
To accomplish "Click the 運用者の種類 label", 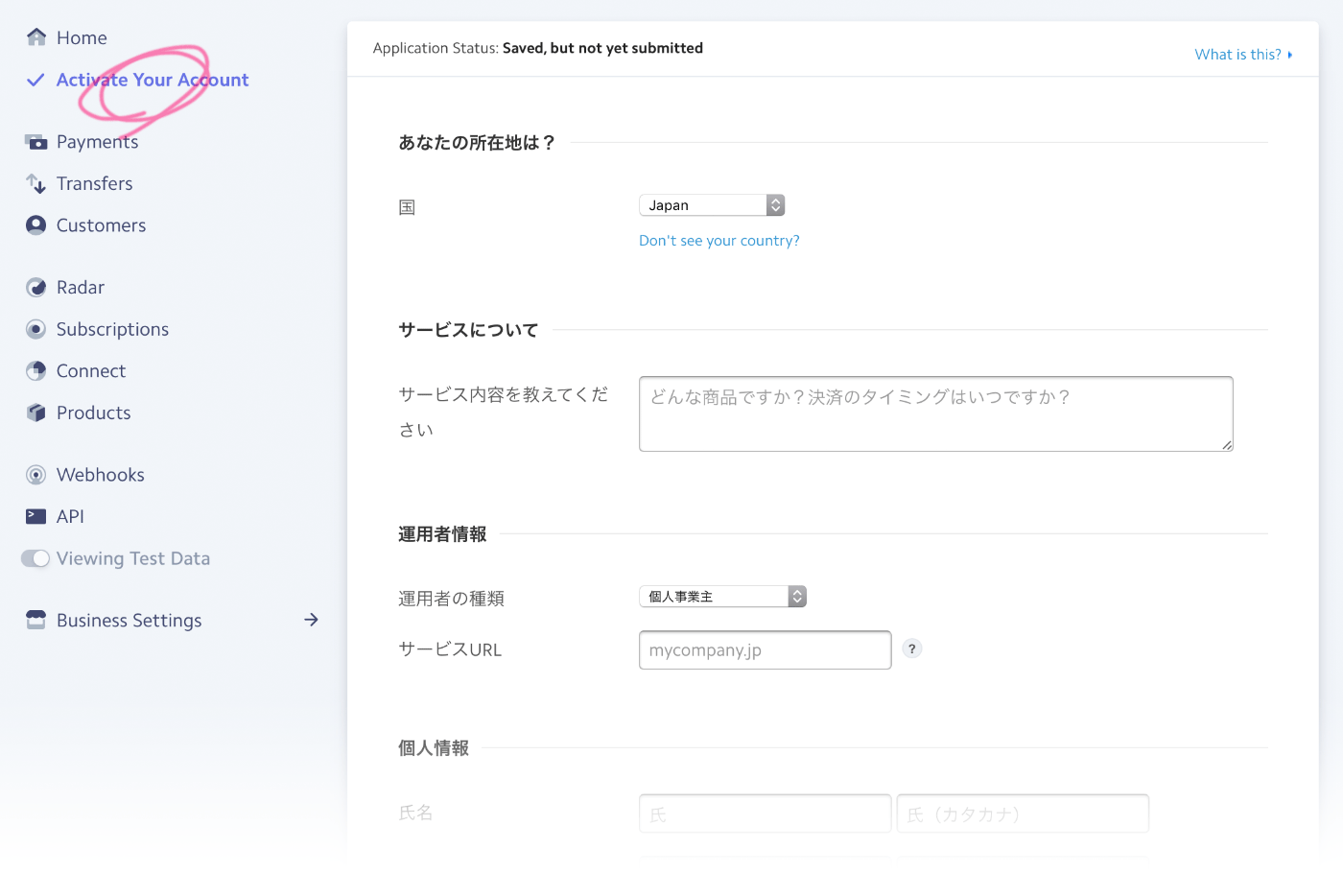I will tap(451, 599).
